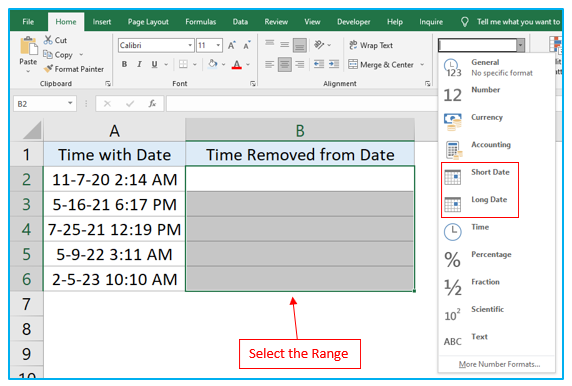Increase font size with larger A
572x386 pixels.
232,45
